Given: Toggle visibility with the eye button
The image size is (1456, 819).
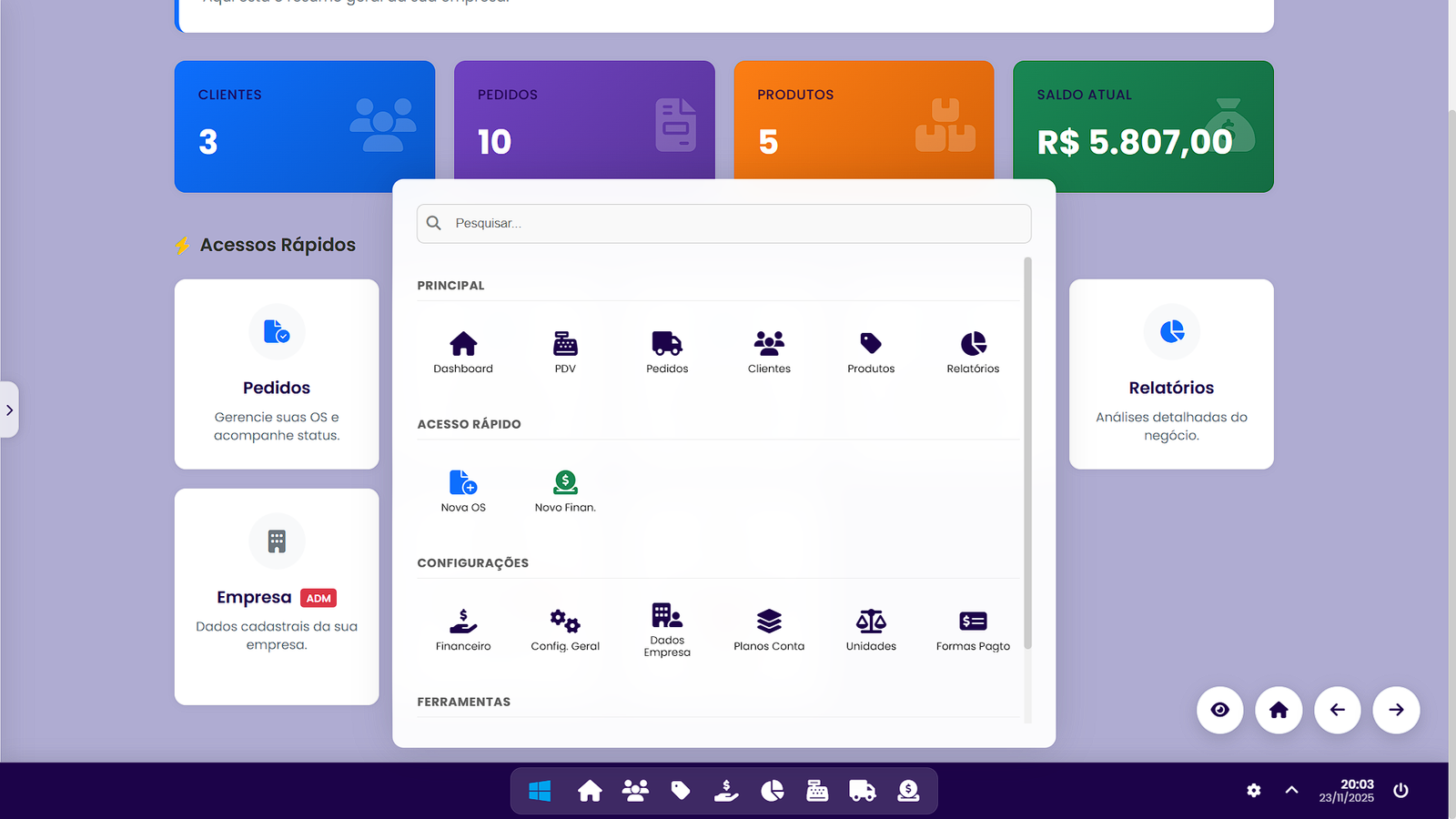Looking at the screenshot, I should click(1220, 710).
